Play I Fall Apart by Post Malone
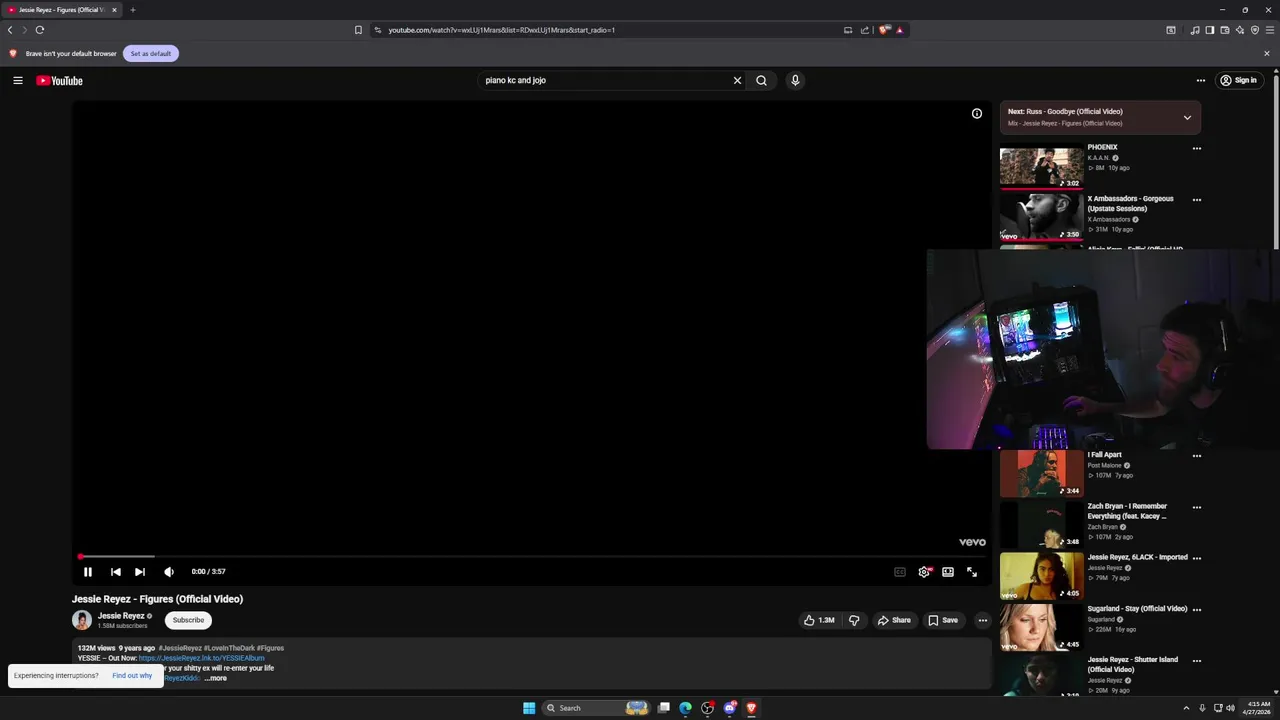This screenshot has width=1280, height=720. pos(1041,474)
